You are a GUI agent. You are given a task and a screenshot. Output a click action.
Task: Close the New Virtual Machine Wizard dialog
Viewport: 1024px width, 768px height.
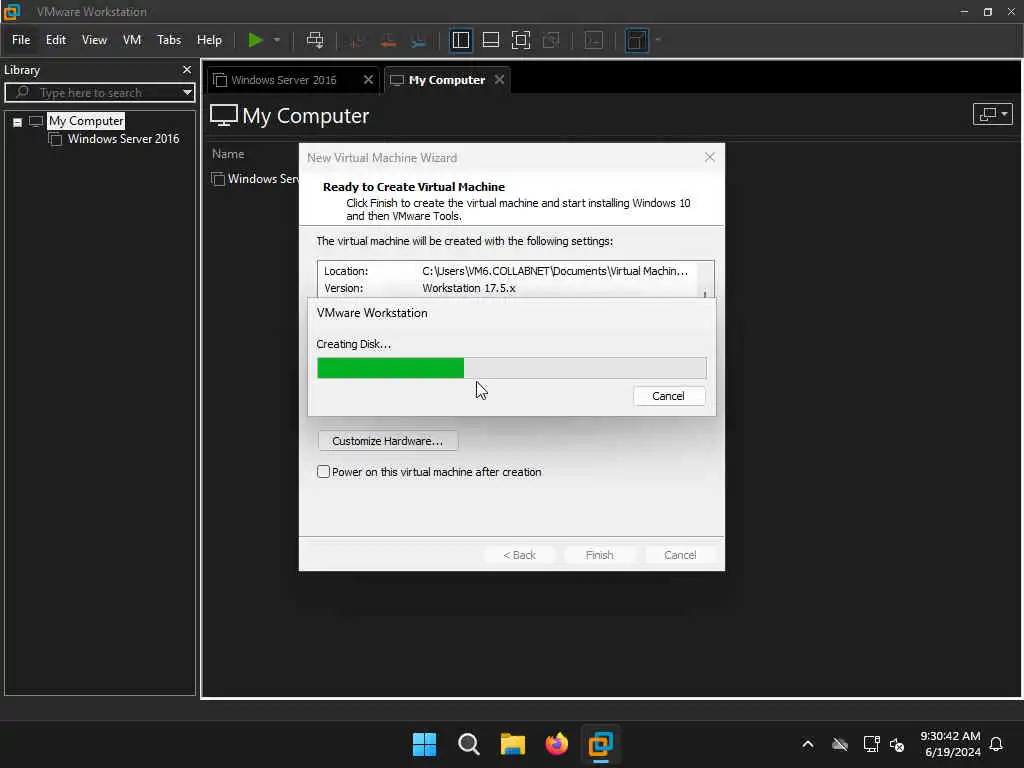pyautogui.click(x=710, y=157)
